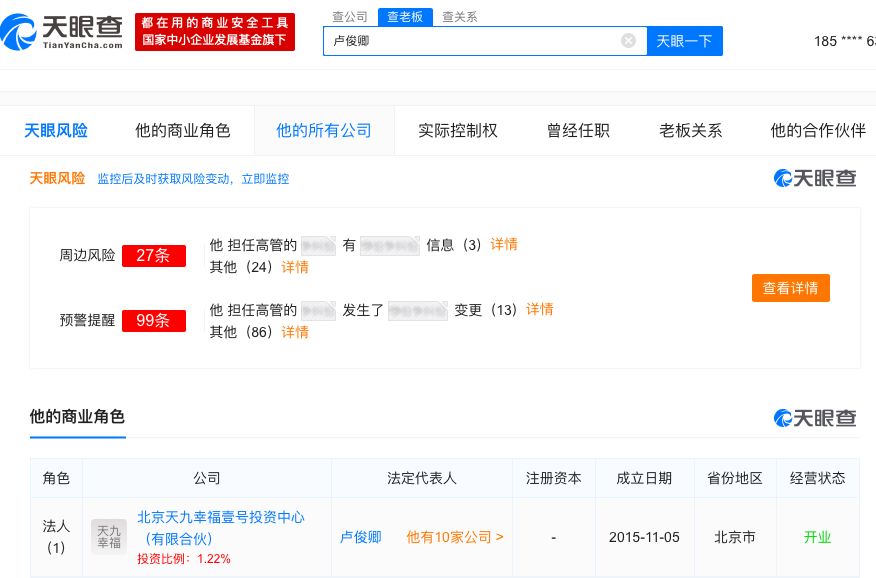Image resolution: width=876 pixels, height=578 pixels.
Task: Open the account menu for 185 ****
Action: tap(845, 41)
